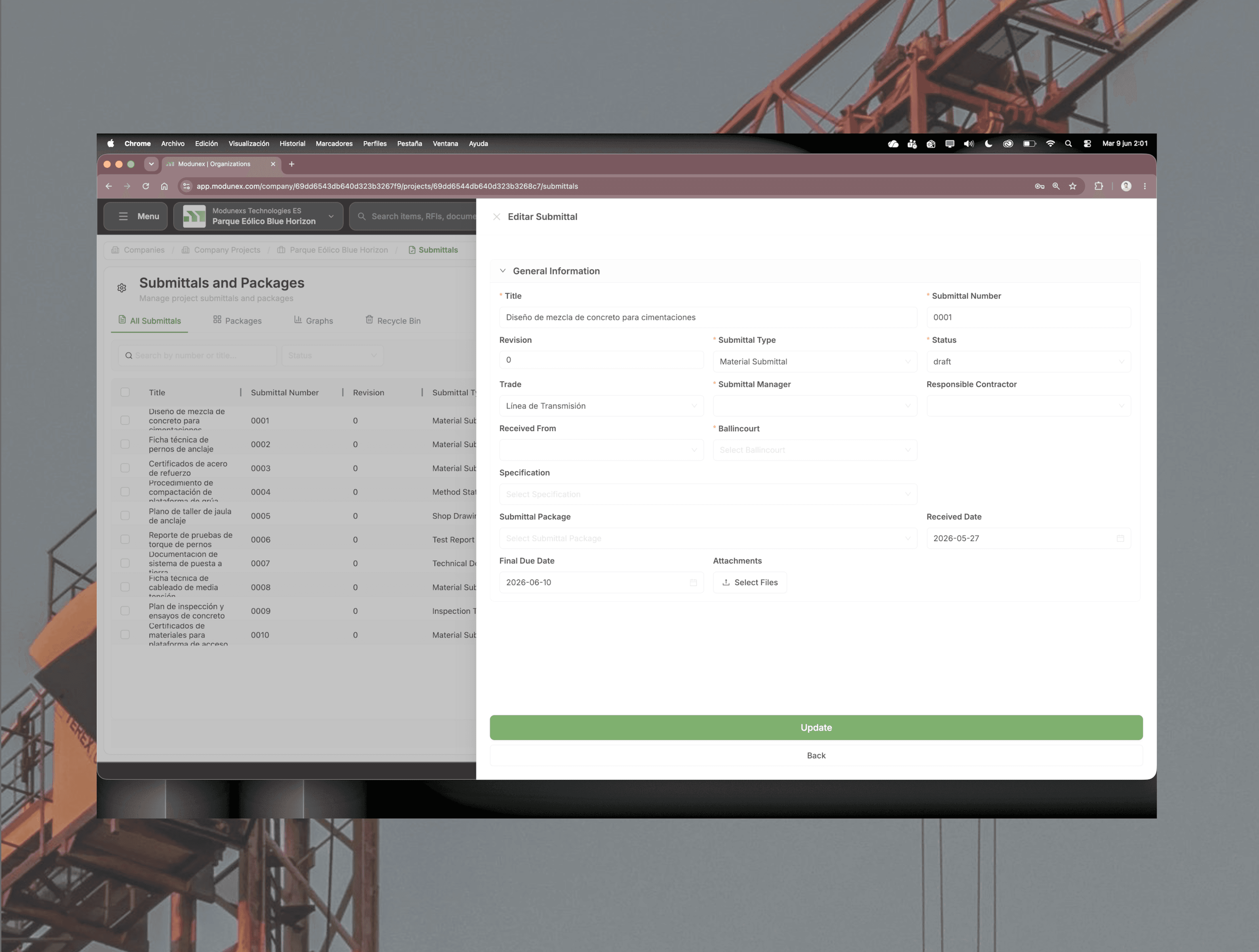Click calendar icon in Final Due Date field
The height and width of the screenshot is (952, 1259).
pyautogui.click(x=693, y=583)
